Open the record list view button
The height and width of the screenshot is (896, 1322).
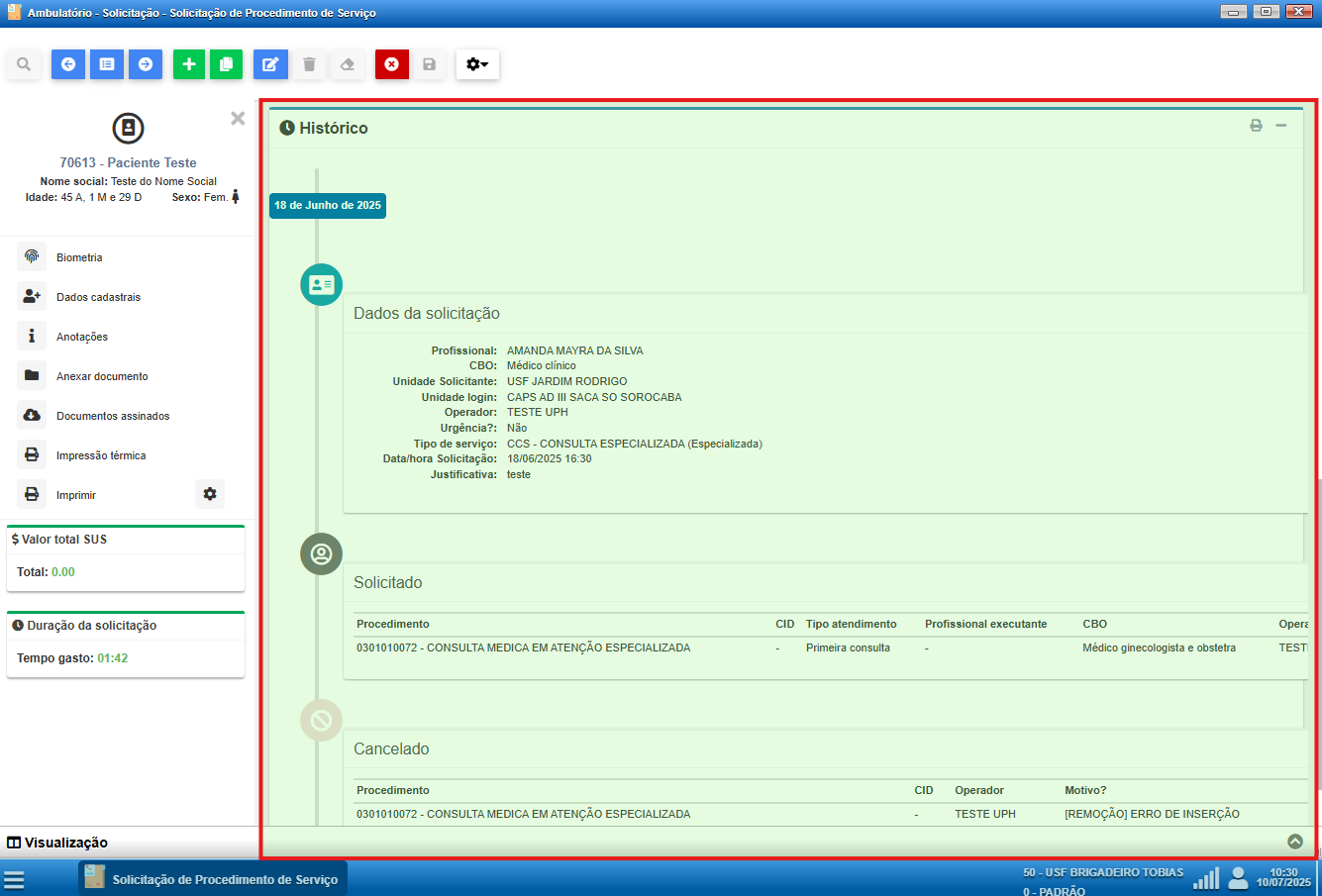point(107,64)
